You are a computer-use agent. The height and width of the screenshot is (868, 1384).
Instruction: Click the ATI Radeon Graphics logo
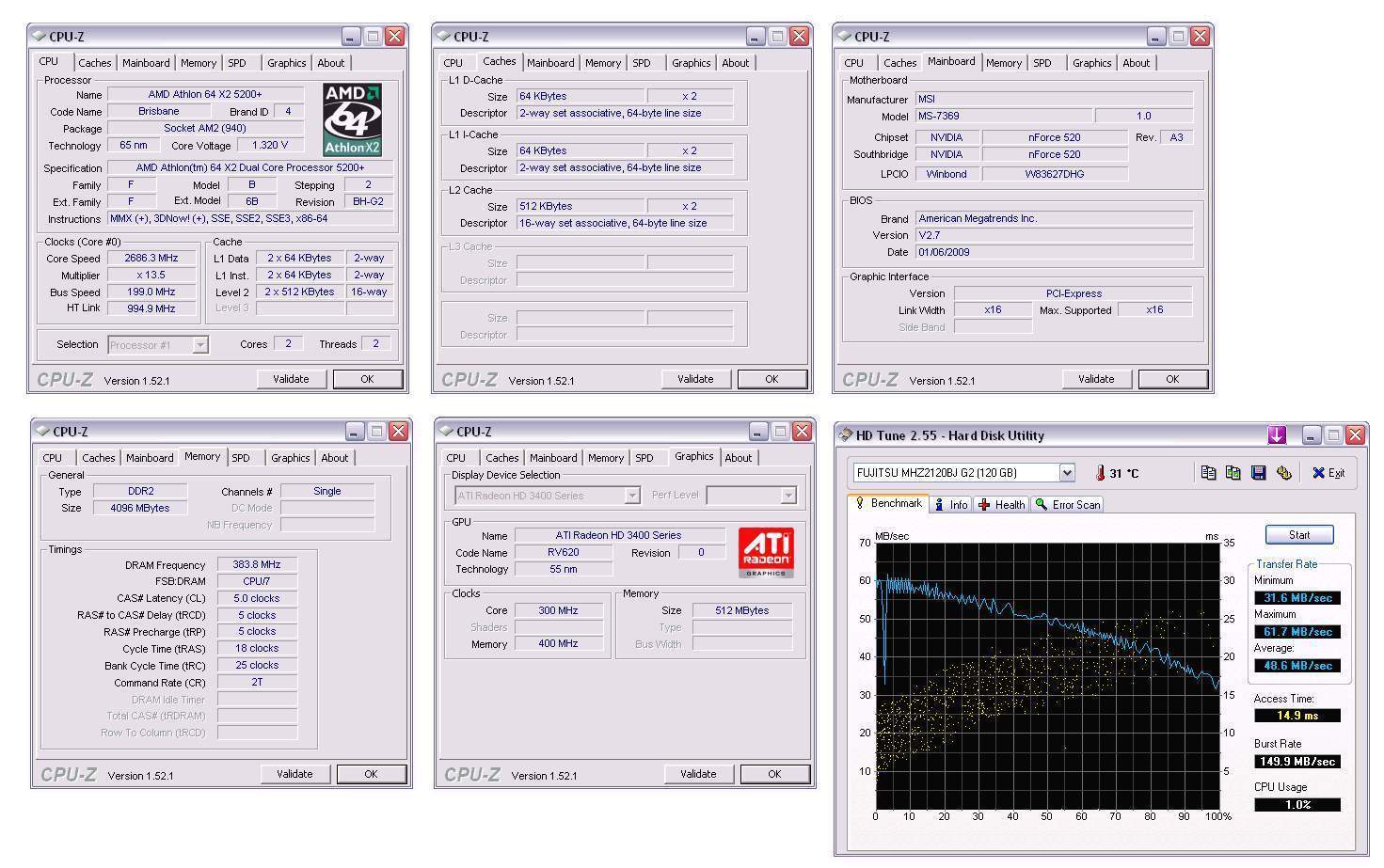tap(766, 552)
